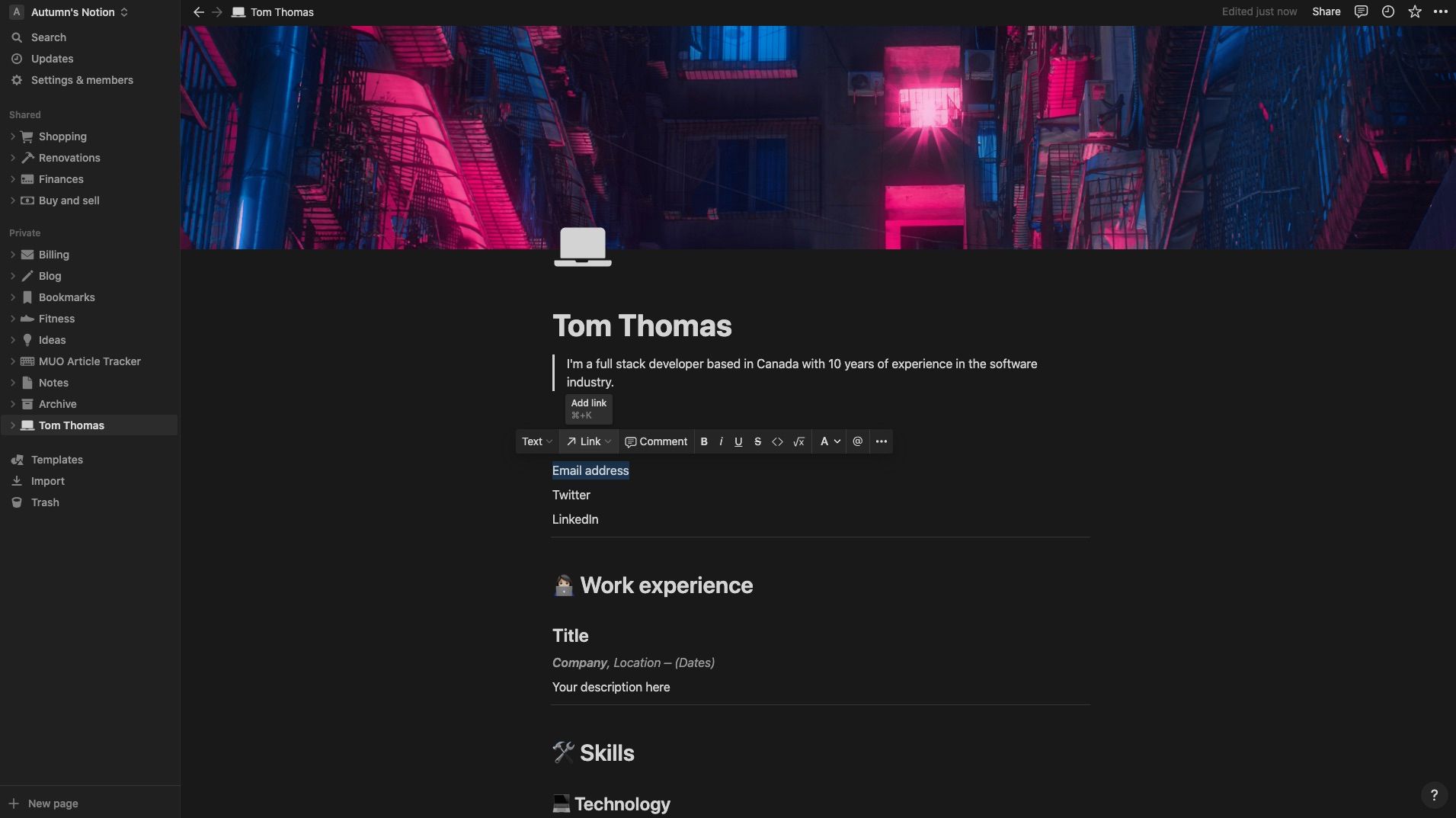Mark selected text as inline code

point(777,441)
